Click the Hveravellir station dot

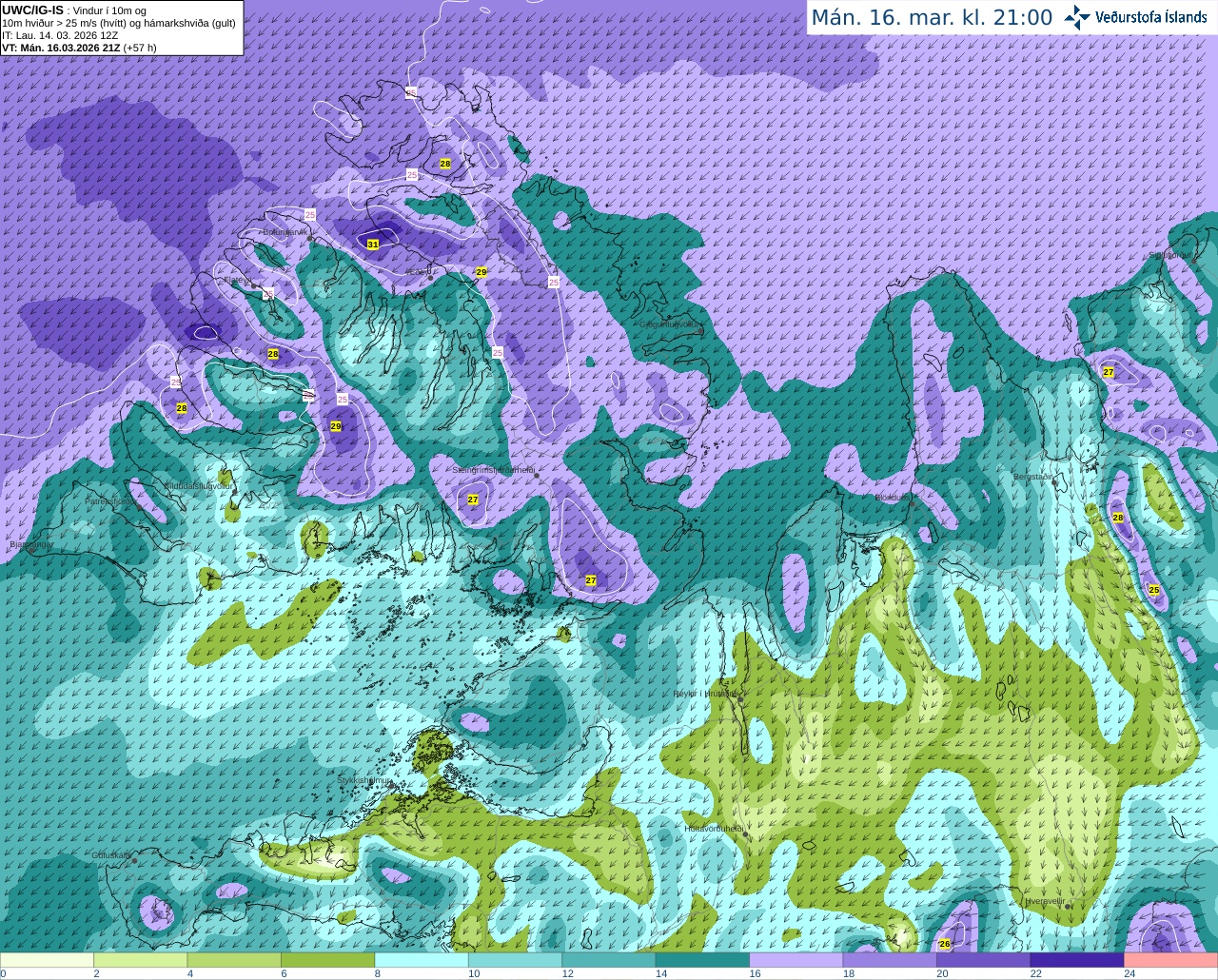click(1069, 907)
